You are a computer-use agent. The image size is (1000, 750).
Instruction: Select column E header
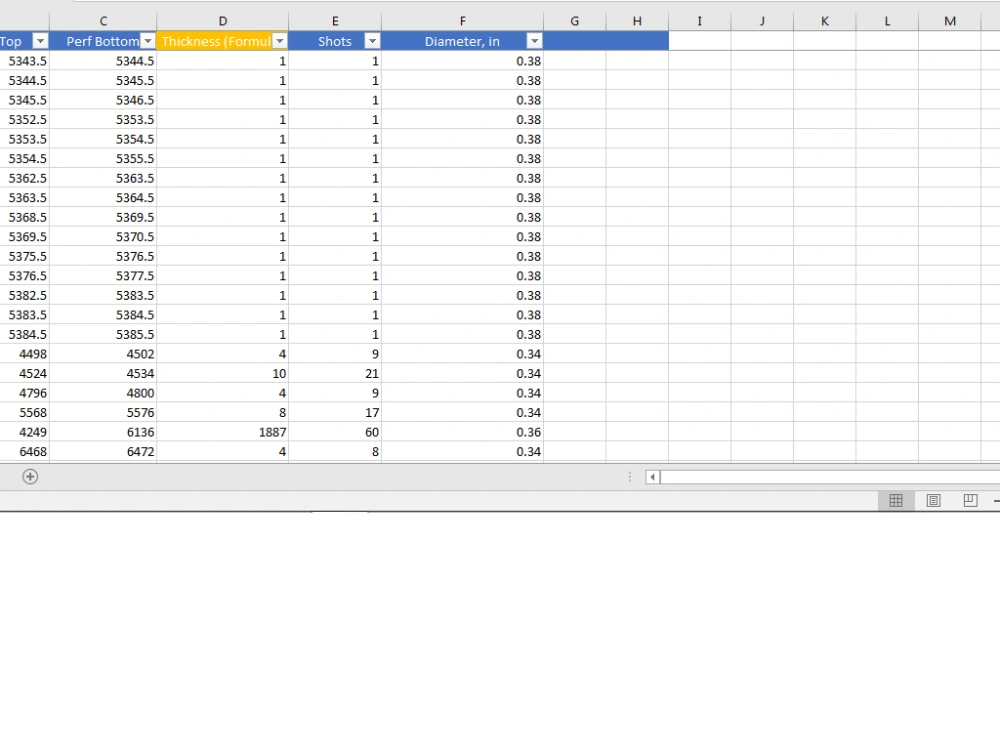(335, 21)
